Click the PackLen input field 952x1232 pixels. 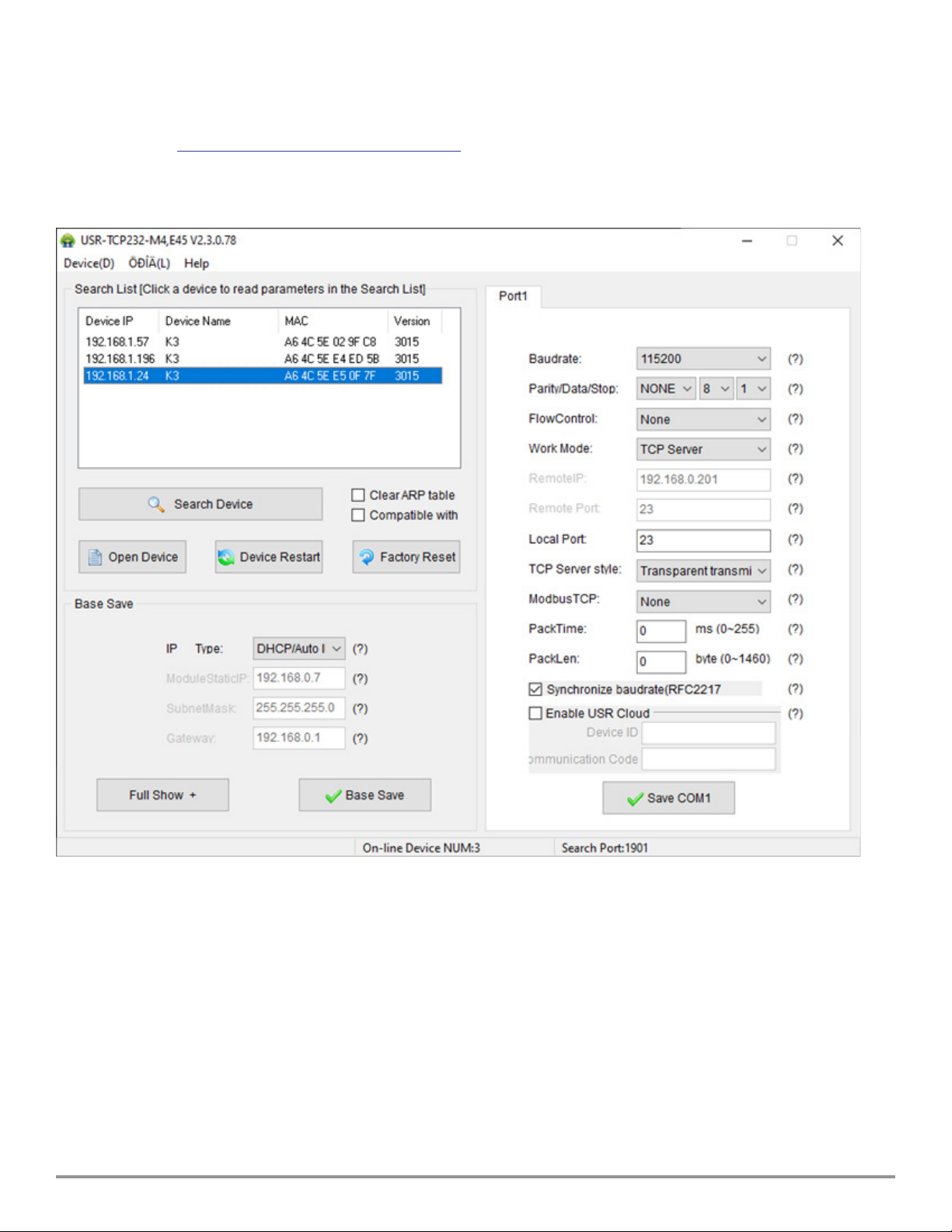(x=661, y=661)
